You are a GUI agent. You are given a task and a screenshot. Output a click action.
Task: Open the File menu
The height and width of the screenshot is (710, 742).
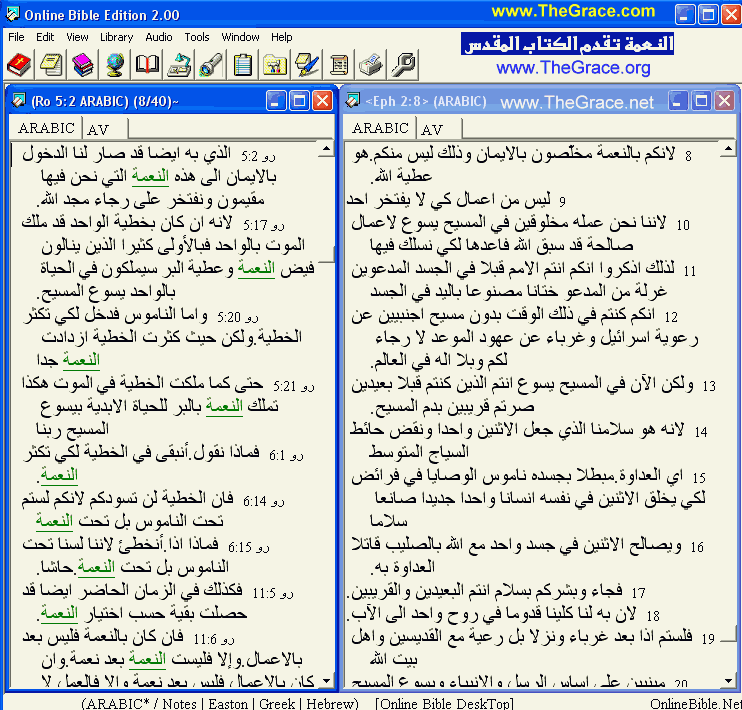[16, 37]
